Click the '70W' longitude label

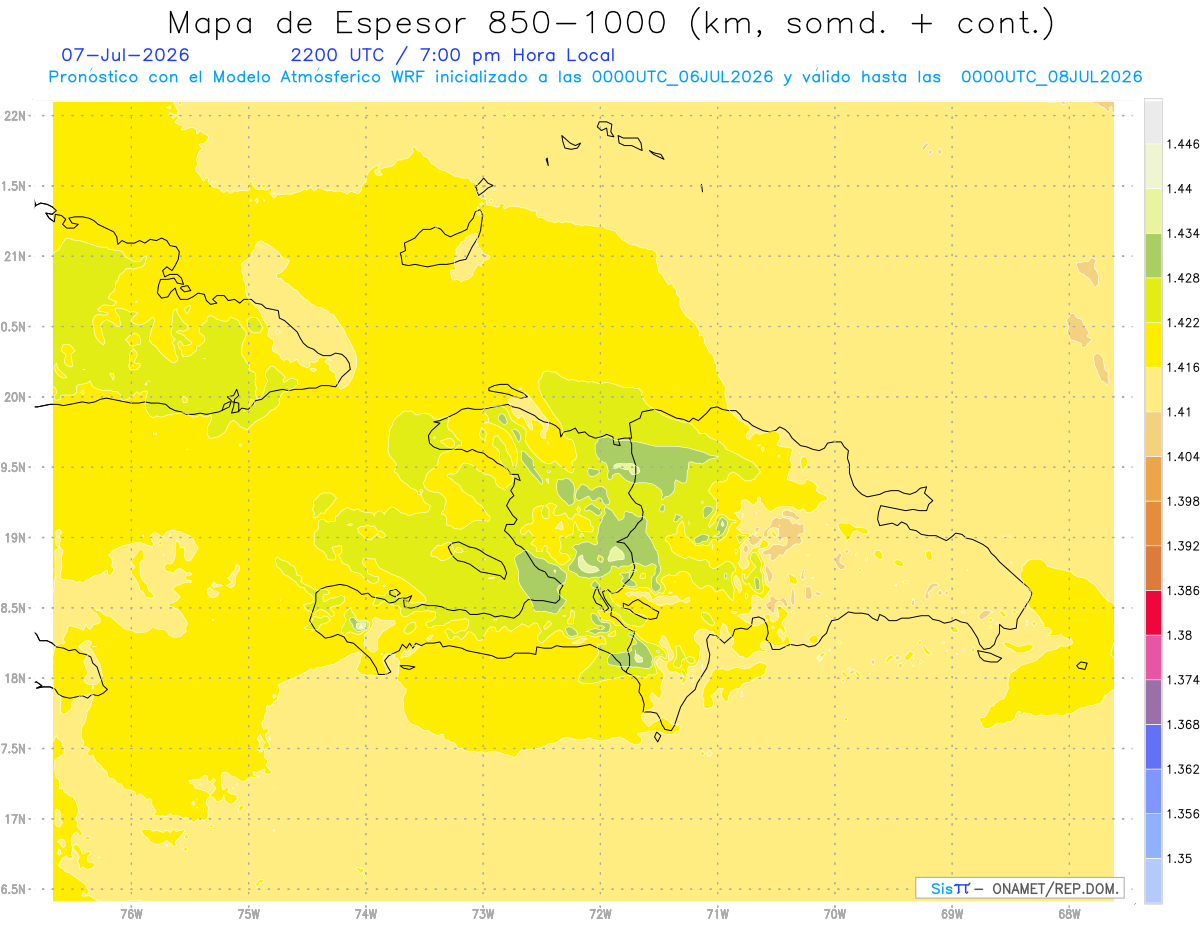835,914
